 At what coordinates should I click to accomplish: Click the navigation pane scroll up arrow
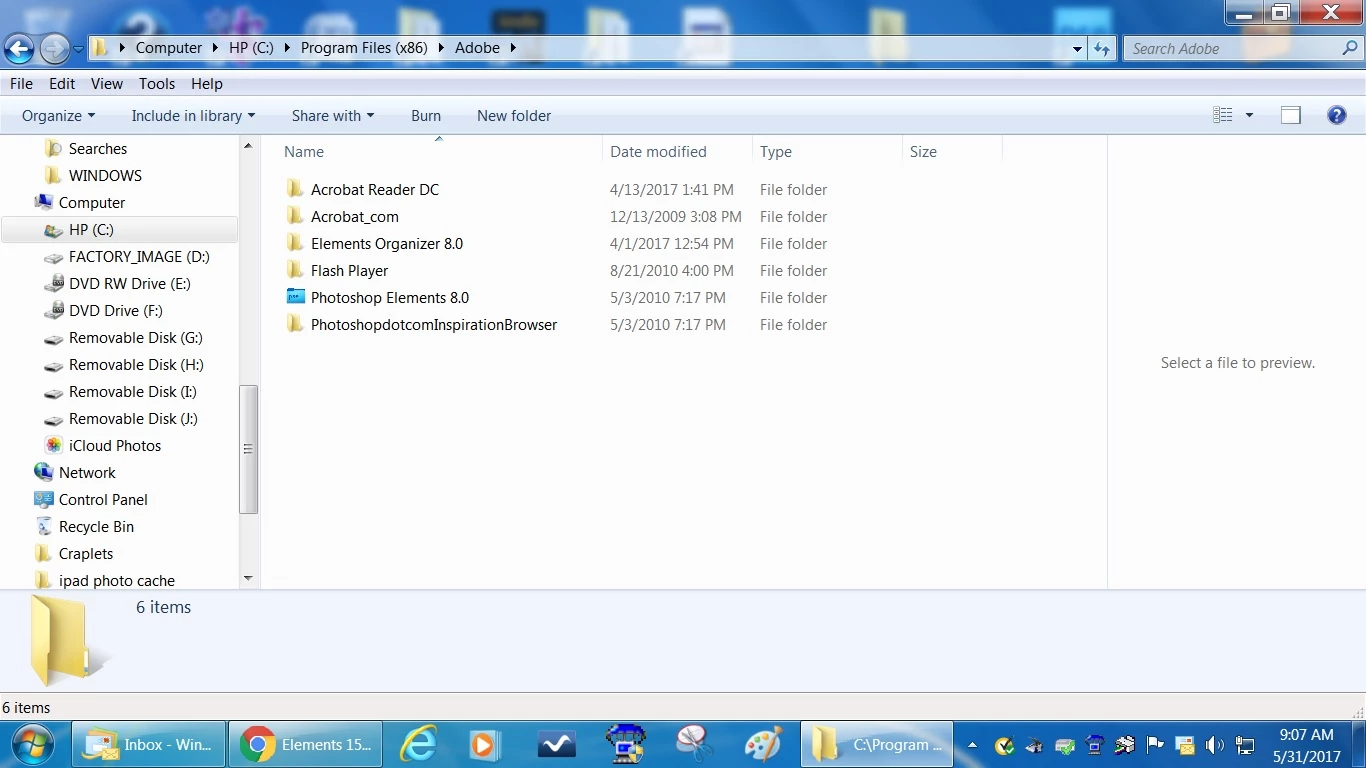point(248,146)
